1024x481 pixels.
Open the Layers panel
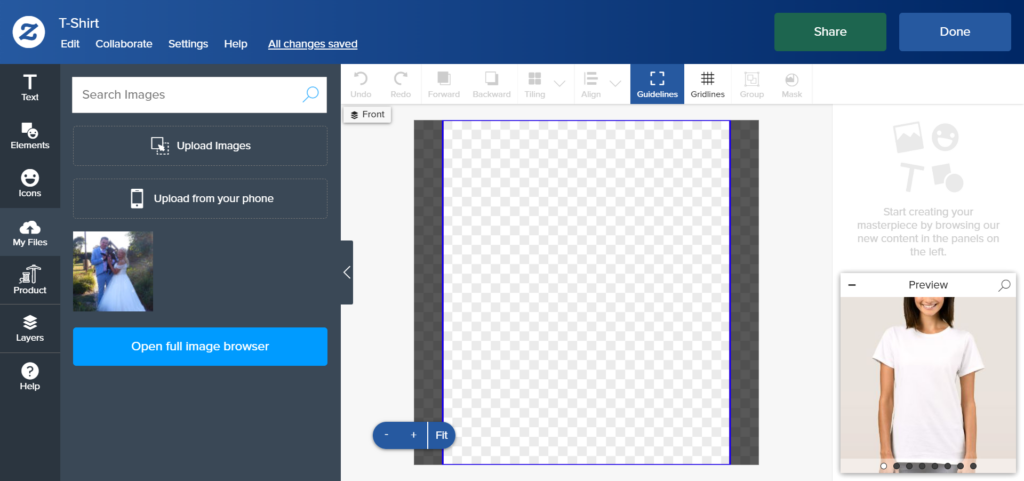30,328
